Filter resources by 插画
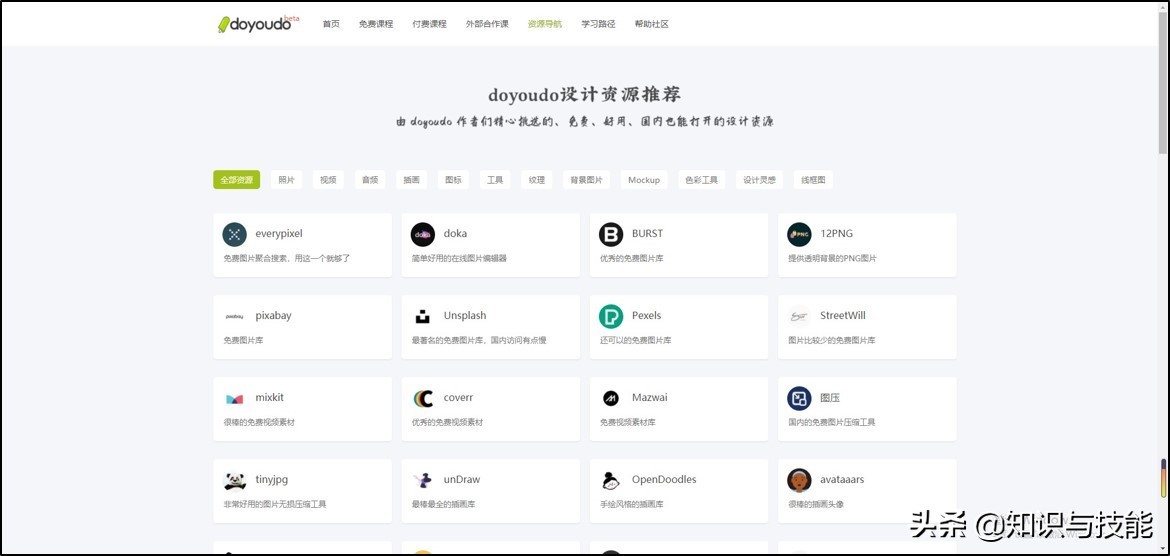 (412, 180)
